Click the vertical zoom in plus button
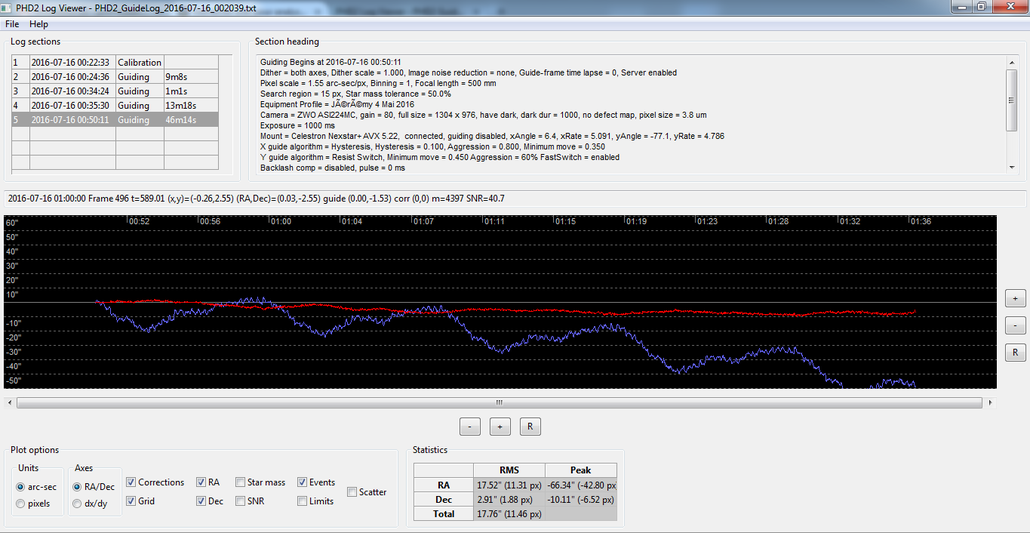The width and height of the screenshot is (1030, 533). (x=1015, y=298)
